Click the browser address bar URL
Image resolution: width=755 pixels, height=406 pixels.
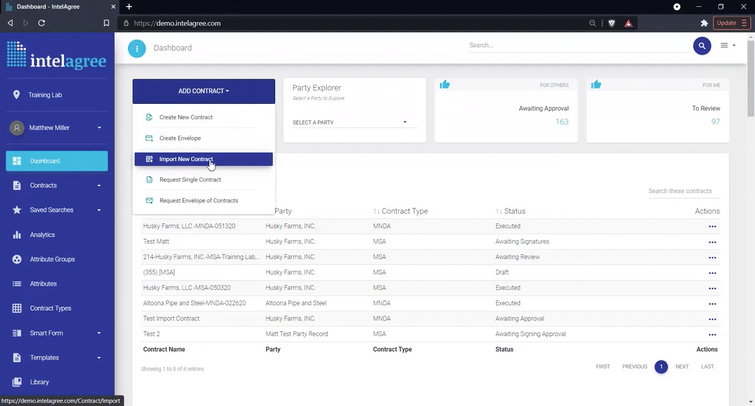177,23
